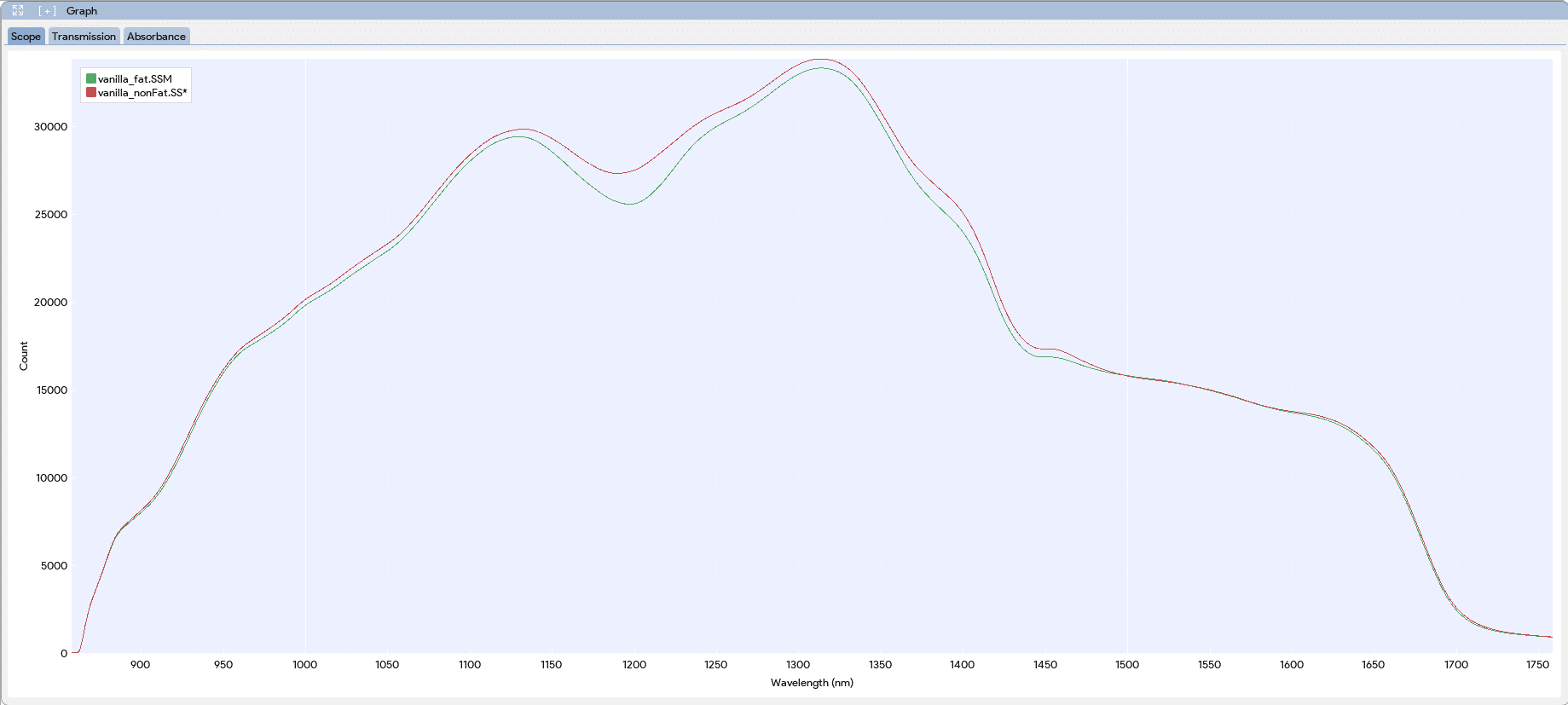Click the 'Wavelength (nm)' axis title

[812, 683]
